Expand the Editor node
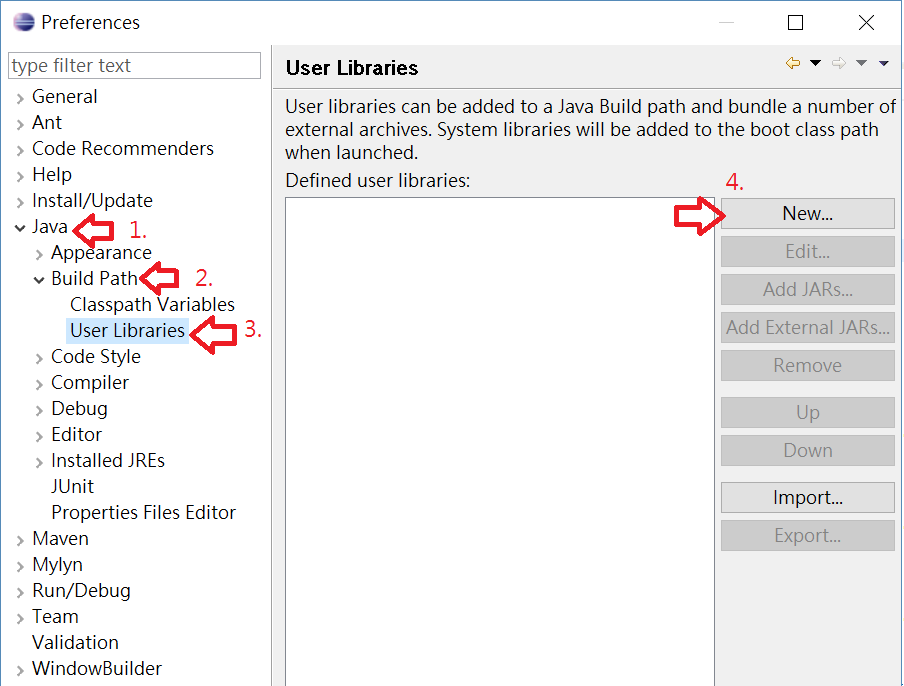Image resolution: width=904 pixels, height=686 pixels. pyautogui.click(x=39, y=436)
